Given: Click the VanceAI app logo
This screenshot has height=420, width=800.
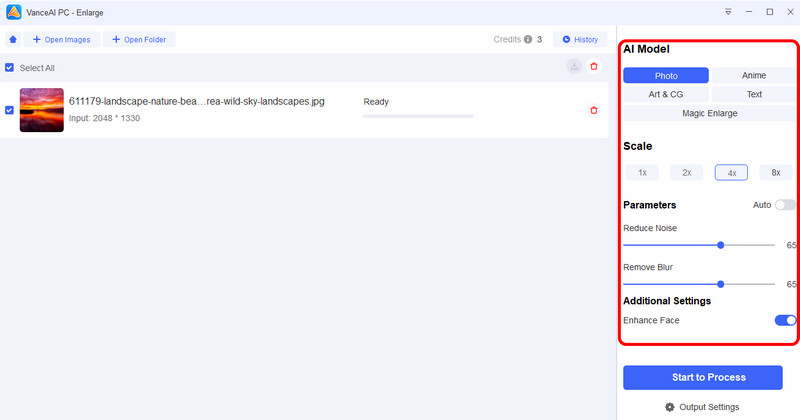Looking at the screenshot, I should click(x=14, y=11).
